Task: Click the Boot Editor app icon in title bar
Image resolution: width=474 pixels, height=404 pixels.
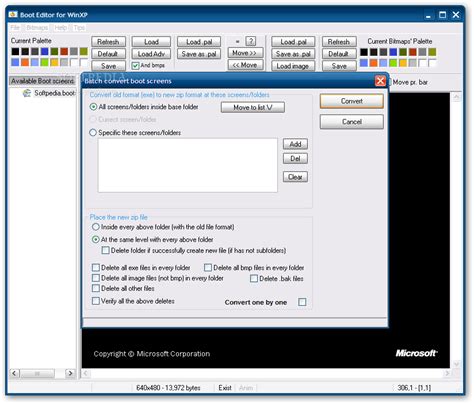Action: [13, 15]
